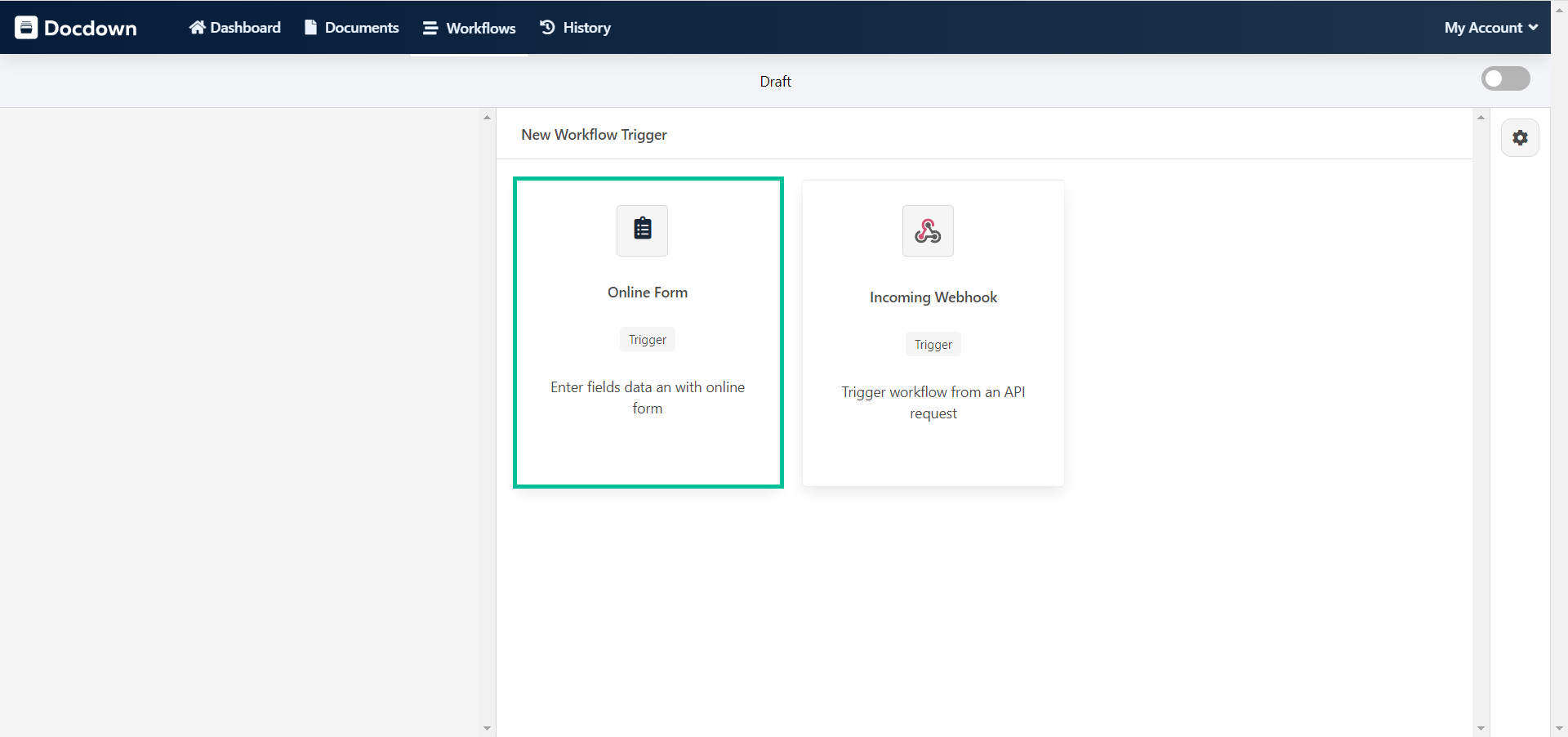Click the Docdown logo icon
The height and width of the screenshot is (737, 1568).
click(x=27, y=27)
